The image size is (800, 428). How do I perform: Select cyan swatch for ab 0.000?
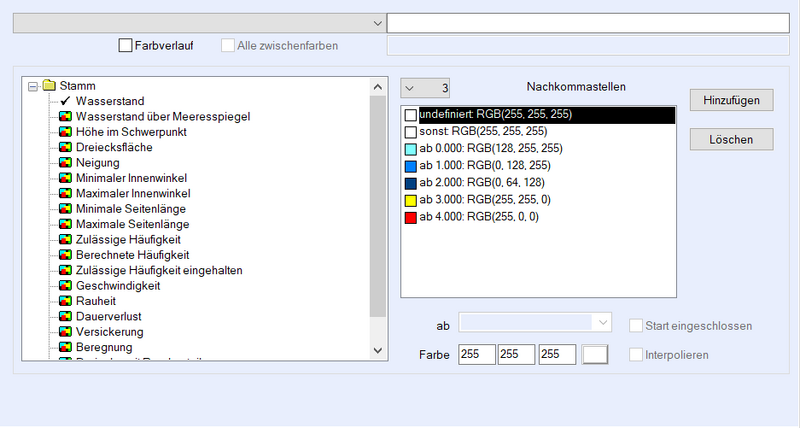411,149
